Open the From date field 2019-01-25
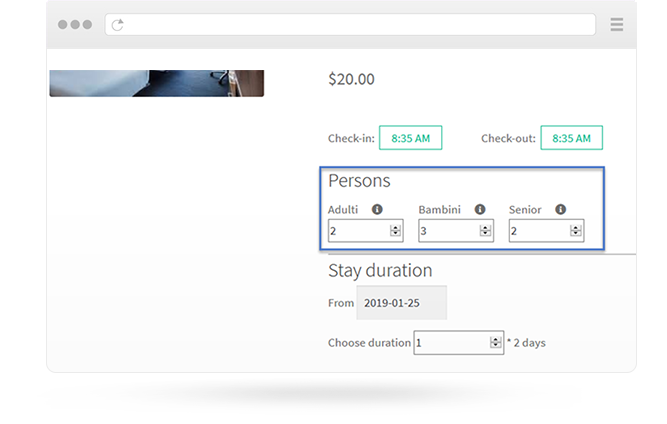 402,303
